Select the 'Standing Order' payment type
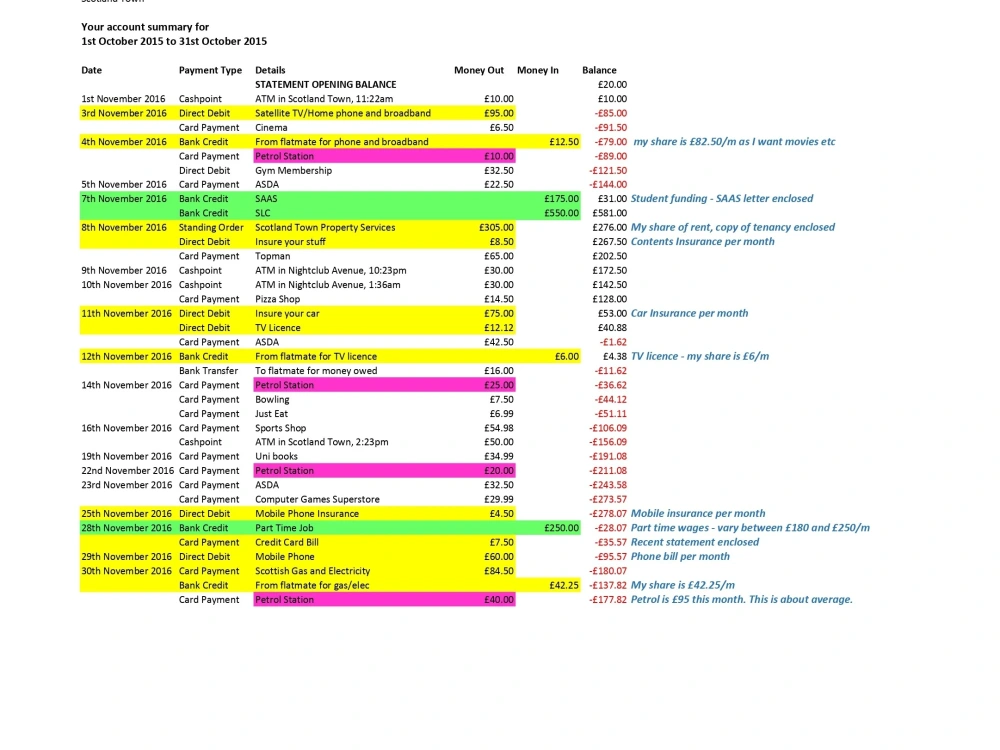The width and height of the screenshot is (1000, 750). tap(211, 227)
